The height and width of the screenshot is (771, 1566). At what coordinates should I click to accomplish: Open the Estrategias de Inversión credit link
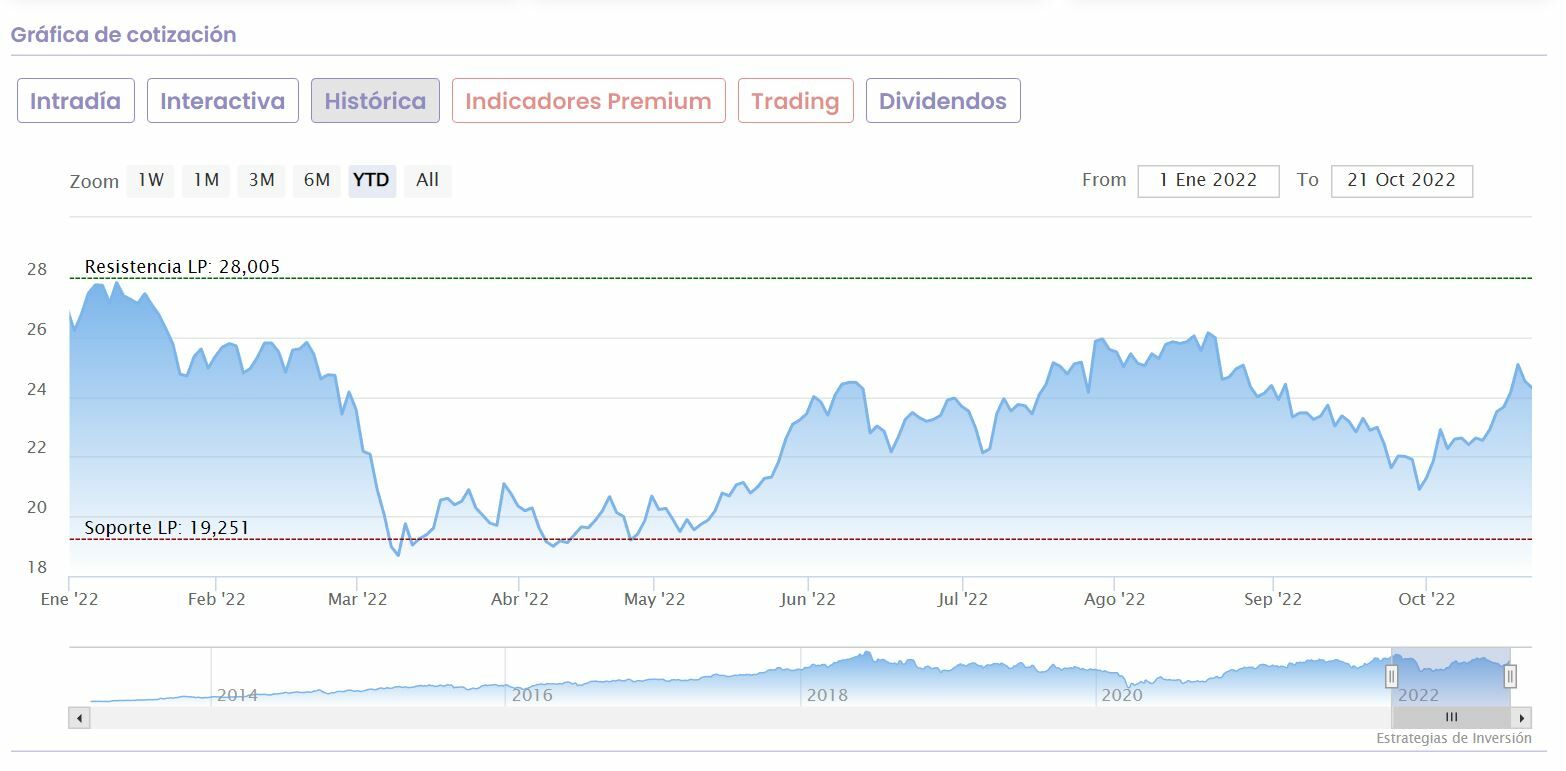1453,738
